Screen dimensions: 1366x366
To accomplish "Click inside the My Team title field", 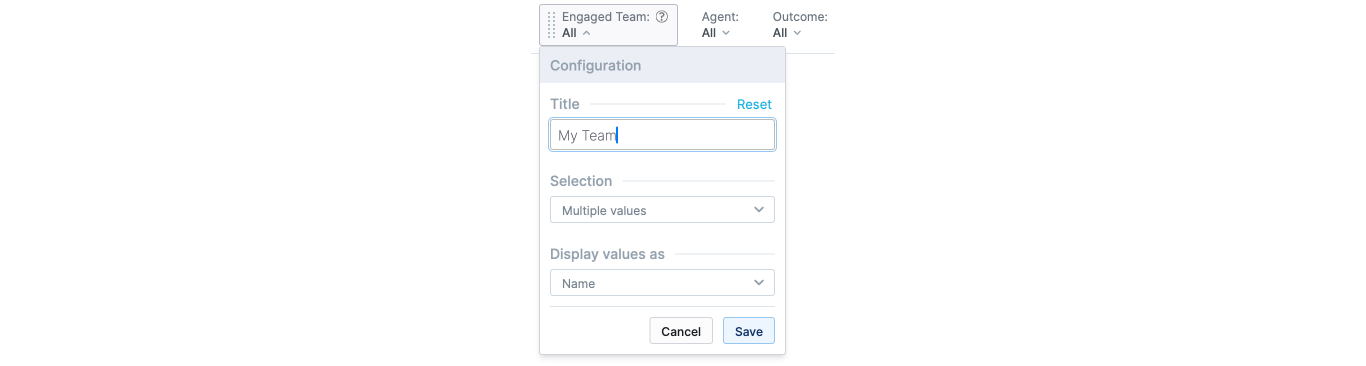I will point(662,135).
